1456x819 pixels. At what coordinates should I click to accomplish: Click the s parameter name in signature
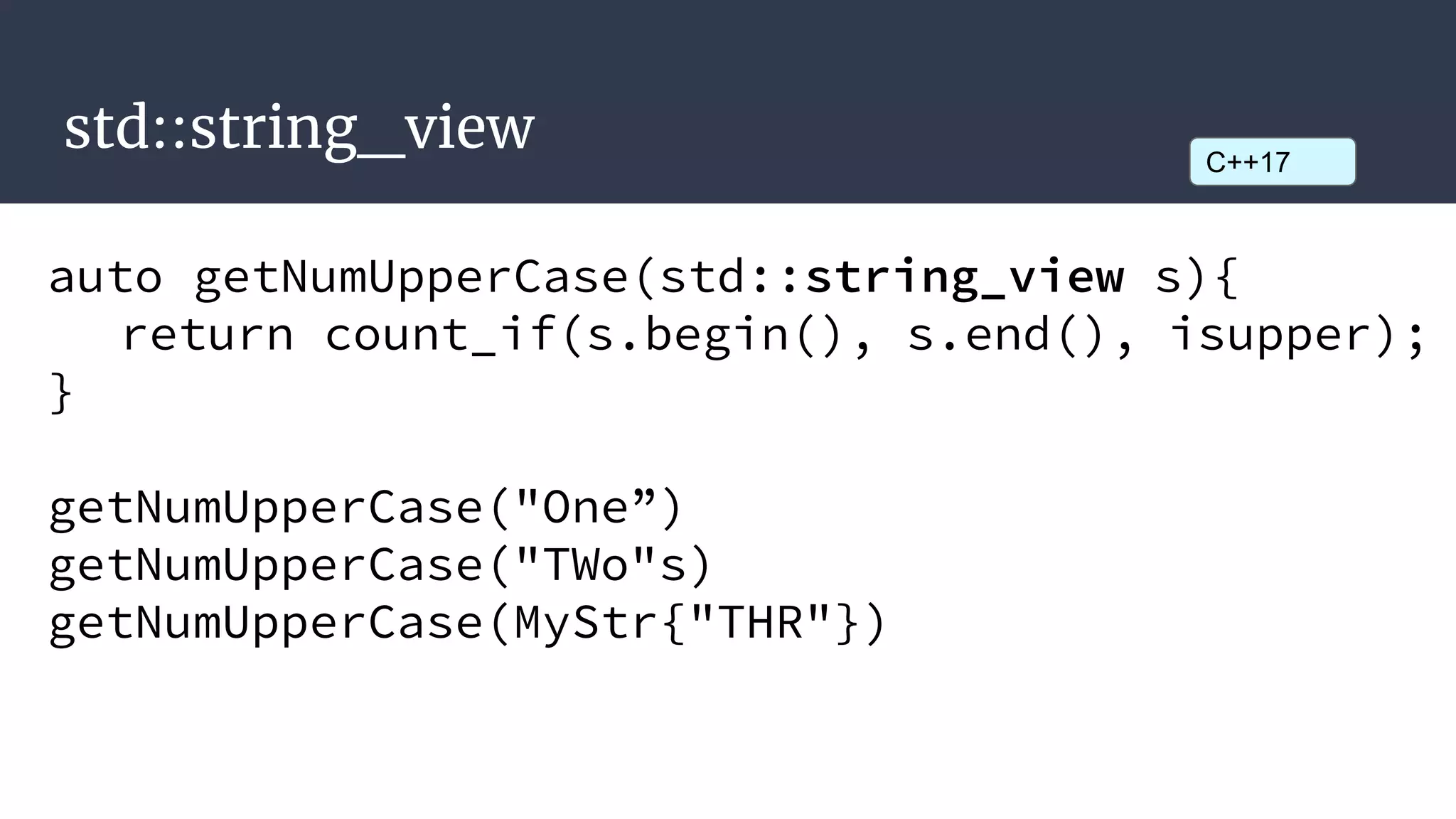point(1168,278)
